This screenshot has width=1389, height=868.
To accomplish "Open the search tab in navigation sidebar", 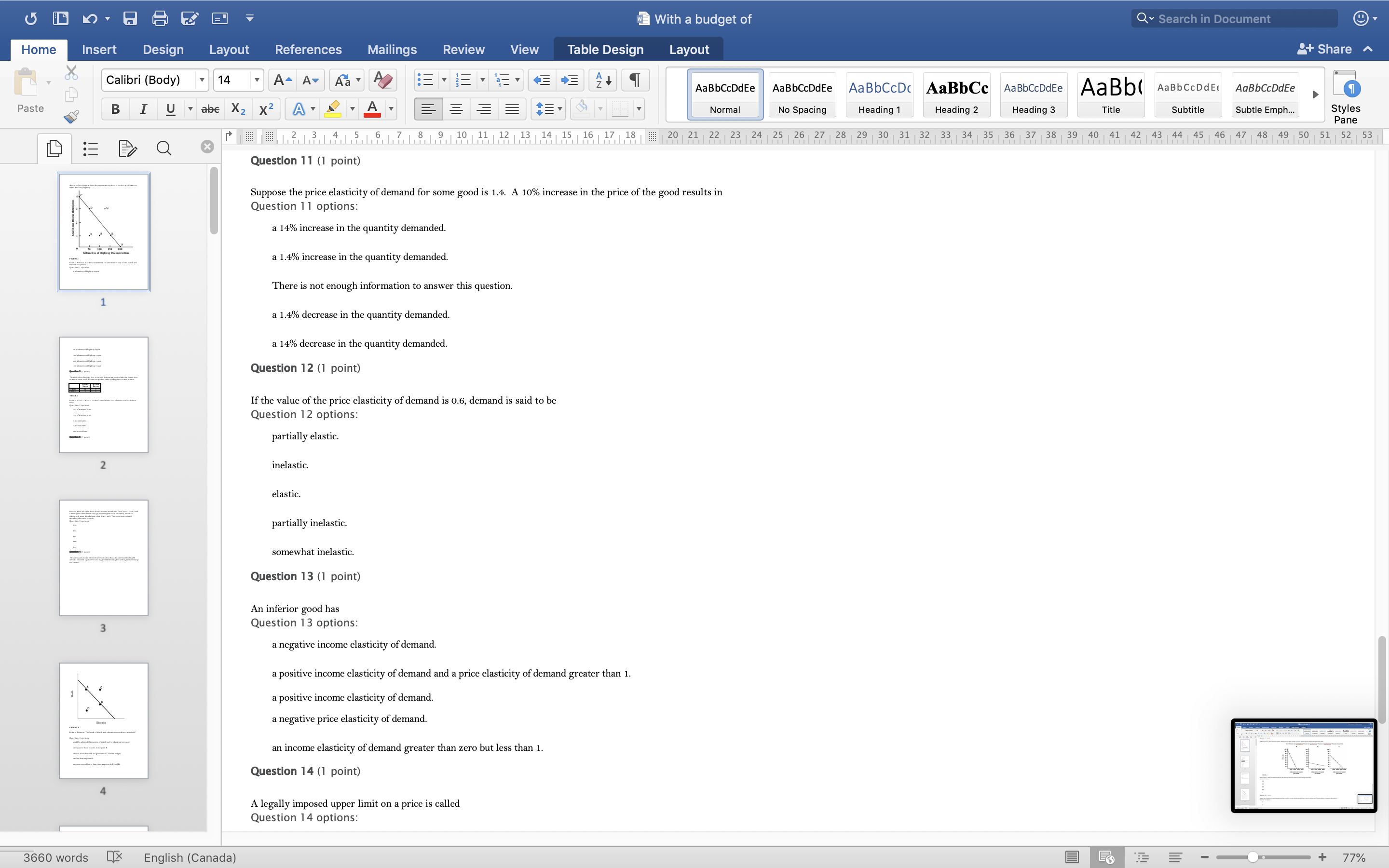I will pyautogui.click(x=163, y=149).
